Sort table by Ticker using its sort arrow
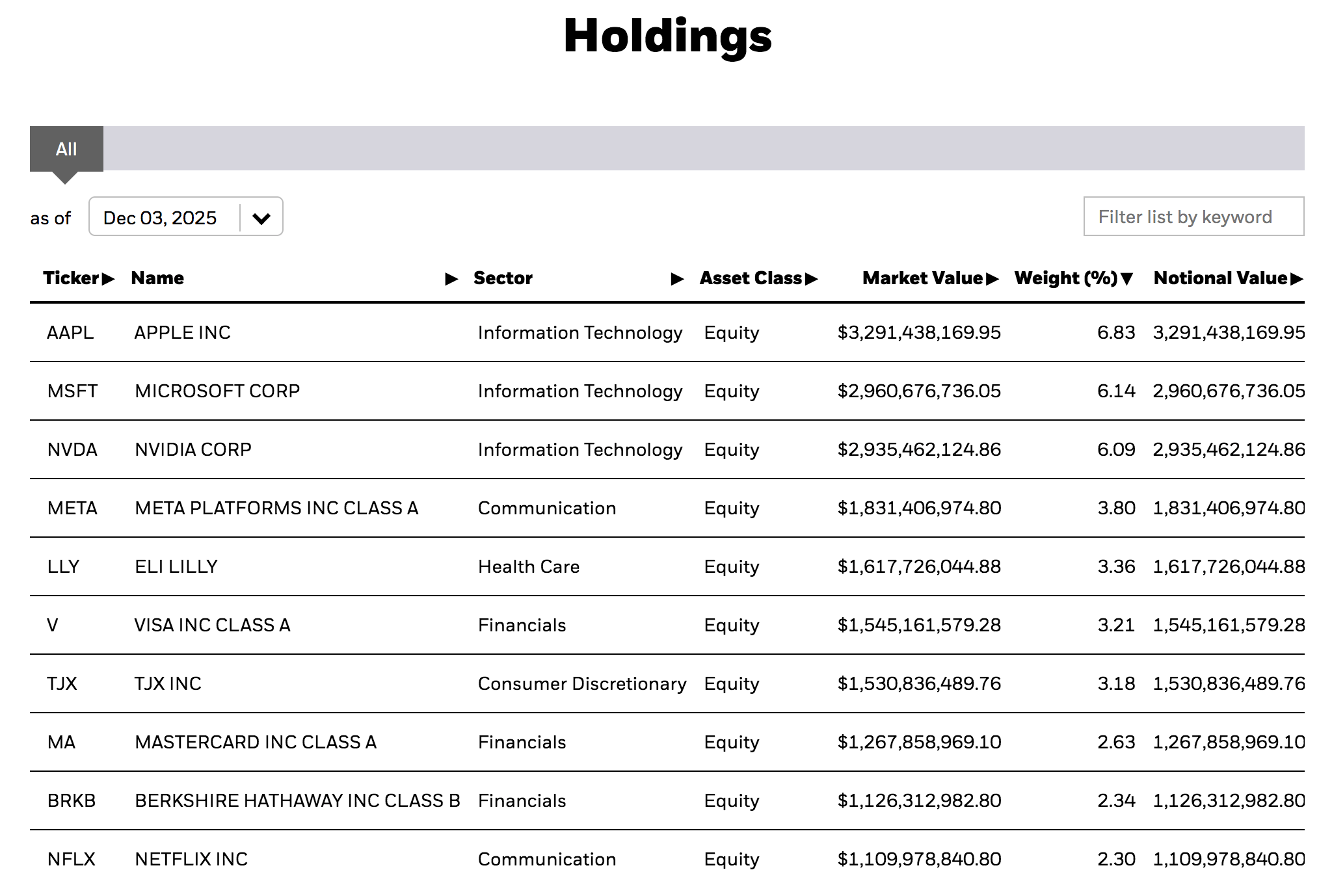The height and width of the screenshot is (896, 1319). [109, 278]
